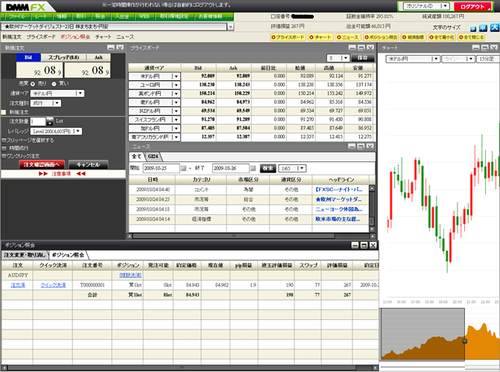The height and width of the screenshot is (372, 500).
Task: Enable the ワンクリック注文 checkbox
Action: [4, 156]
